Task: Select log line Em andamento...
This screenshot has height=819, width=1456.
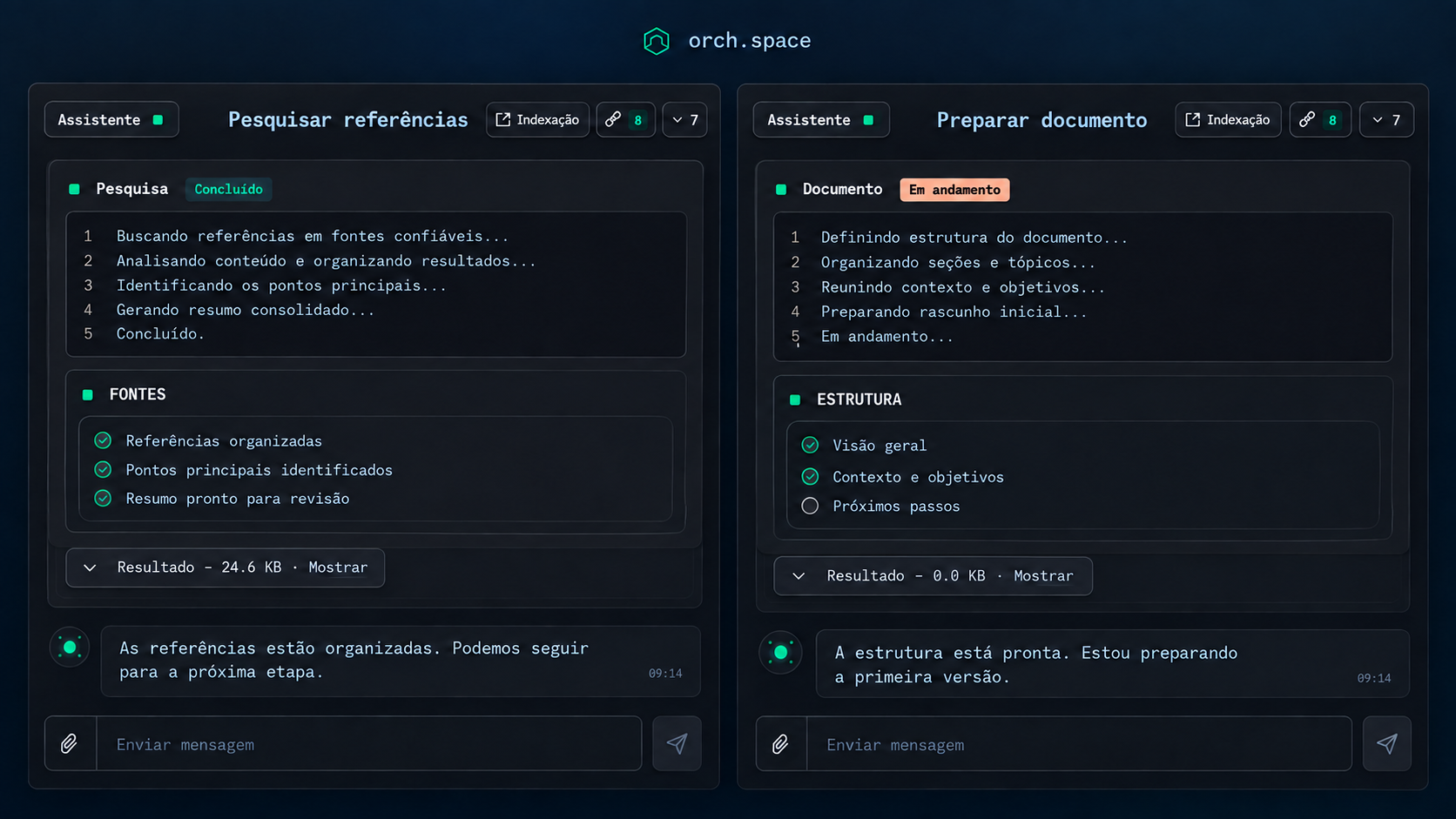Action: click(x=886, y=336)
